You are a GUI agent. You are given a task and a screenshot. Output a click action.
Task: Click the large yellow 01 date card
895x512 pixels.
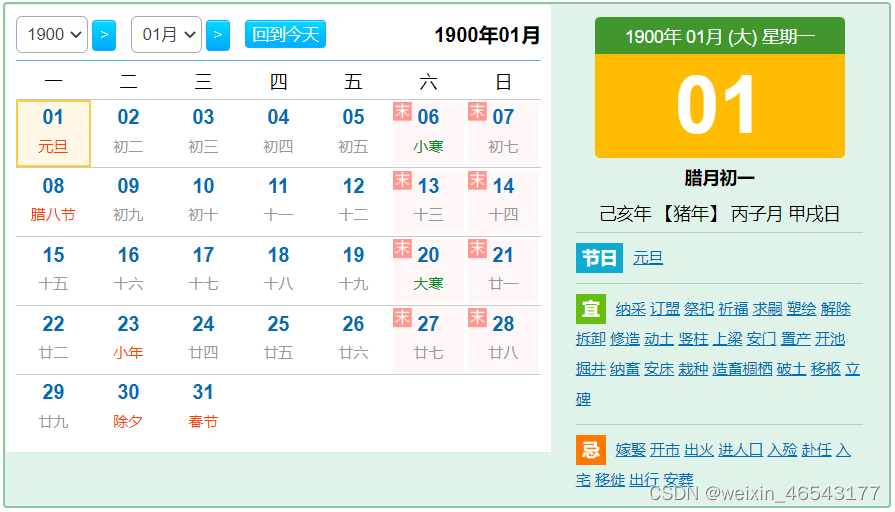pyautogui.click(x=720, y=106)
